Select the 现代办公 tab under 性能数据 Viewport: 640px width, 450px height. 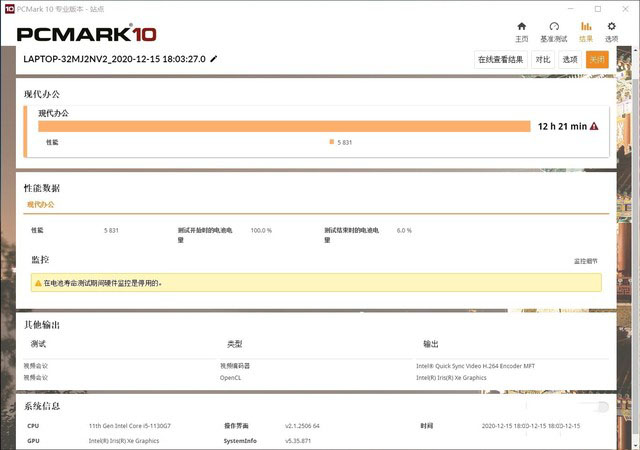tap(40, 205)
